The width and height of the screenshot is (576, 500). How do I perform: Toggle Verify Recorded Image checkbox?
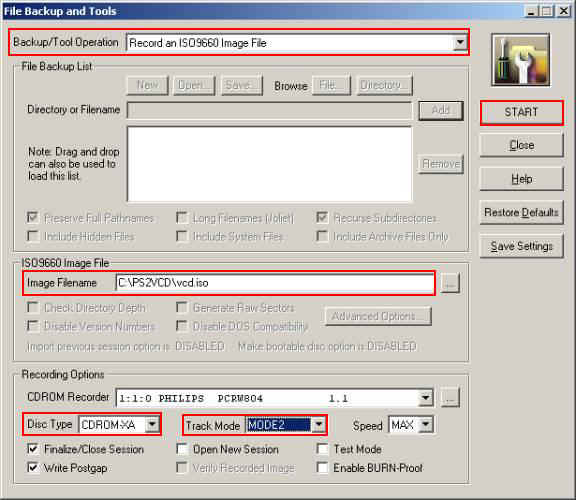tap(182, 467)
